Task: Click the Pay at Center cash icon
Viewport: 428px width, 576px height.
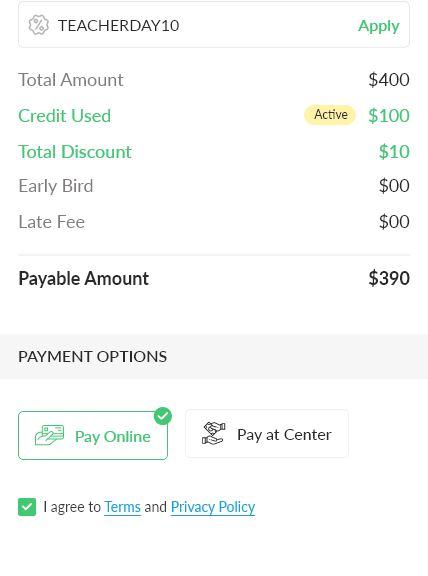Action: coord(213,433)
